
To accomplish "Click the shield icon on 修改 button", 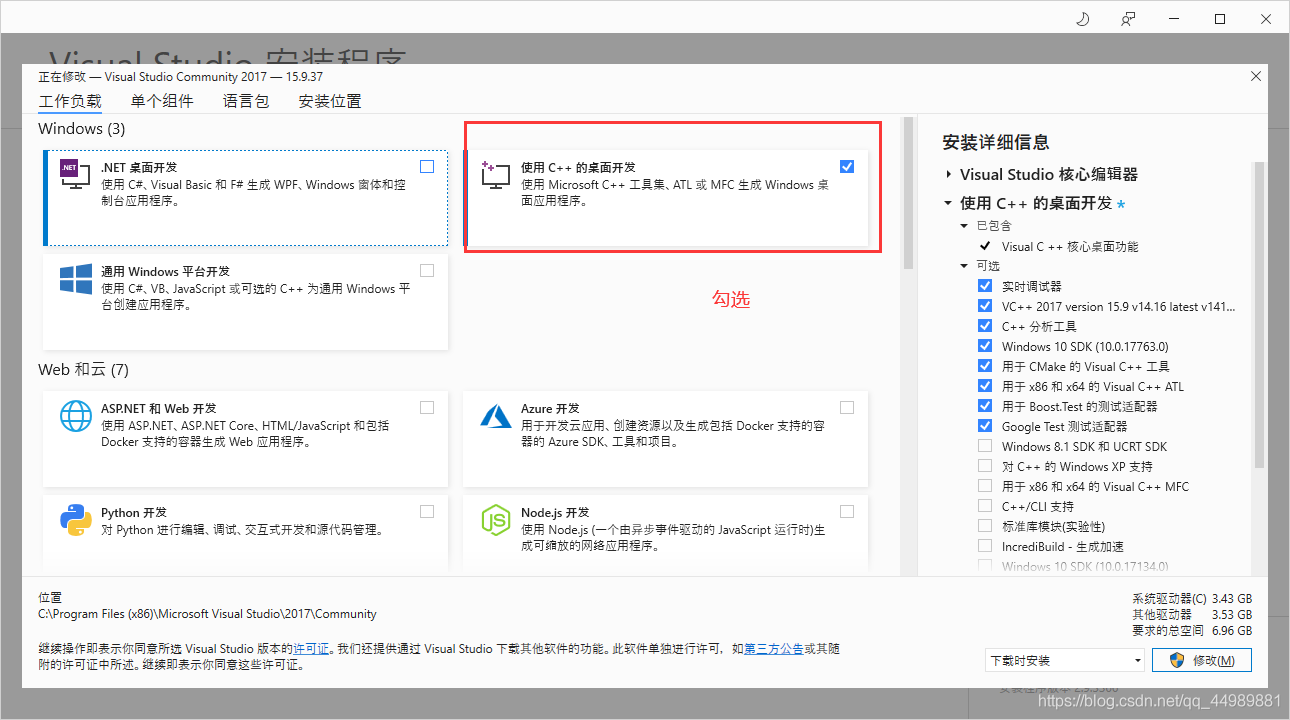I will pyautogui.click(x=1177, y=660).
